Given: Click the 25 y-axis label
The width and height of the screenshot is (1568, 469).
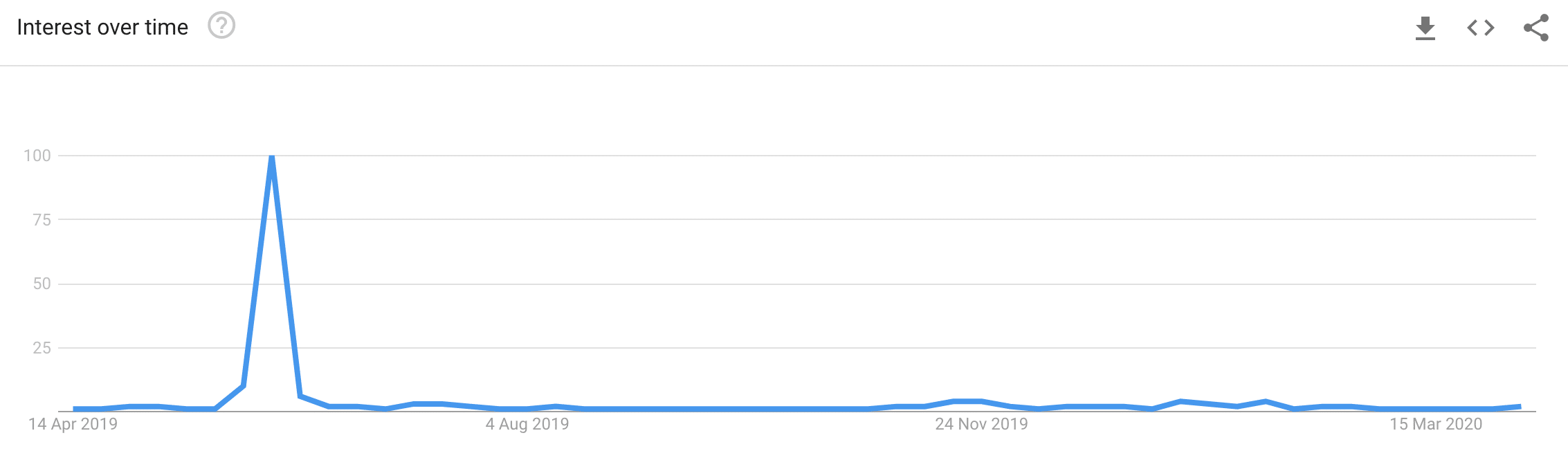Looking at the screenshot, I should (42, 348).
